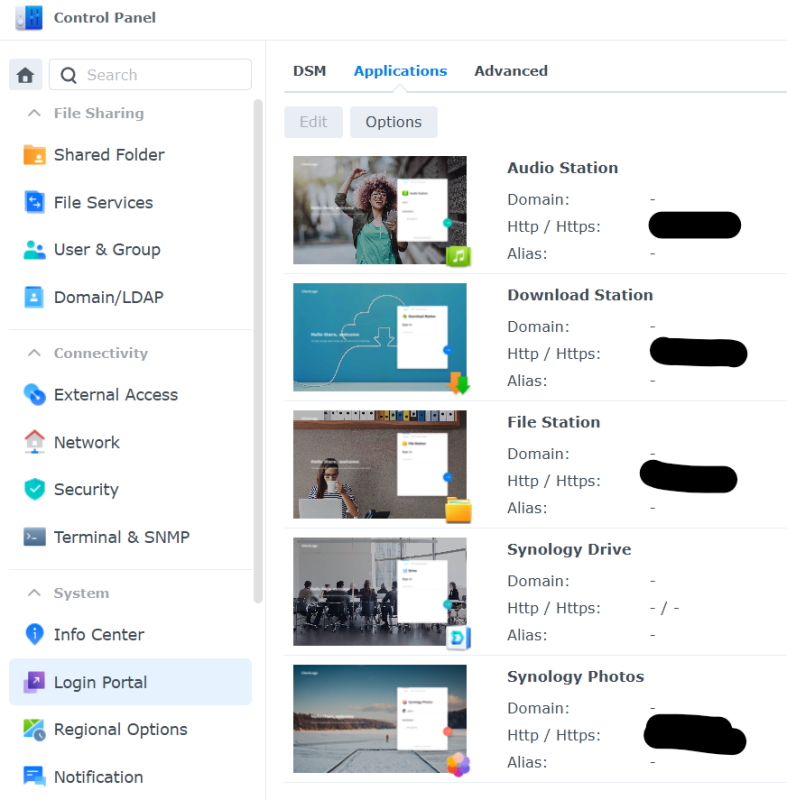Click the Download Station arrows badge
This screenshot has width=787, height=800.
459,383
